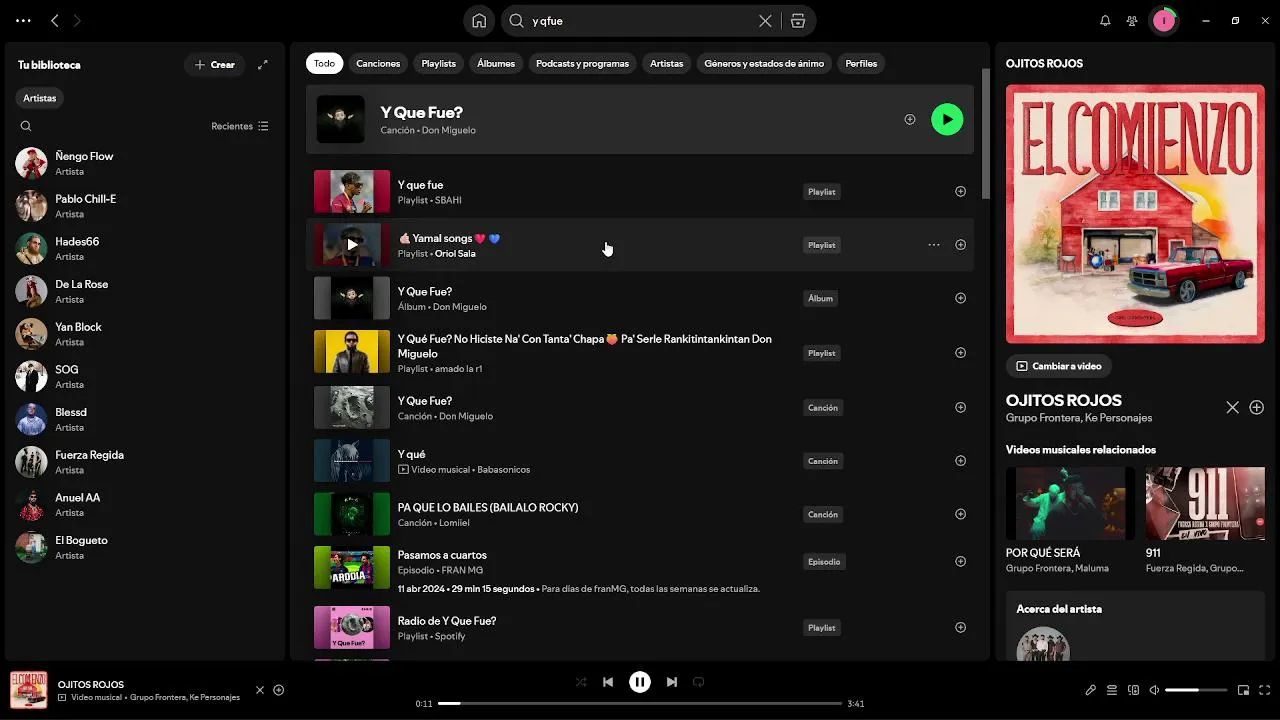Open the Browse icon beside the search bar
1280x720 pixels.
[798, 21]
